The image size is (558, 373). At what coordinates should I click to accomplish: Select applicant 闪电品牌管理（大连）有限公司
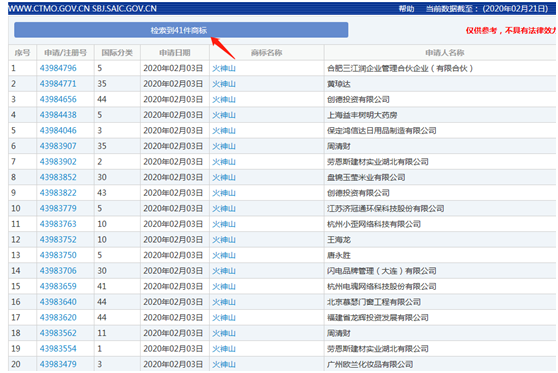(x=381, y=271)
